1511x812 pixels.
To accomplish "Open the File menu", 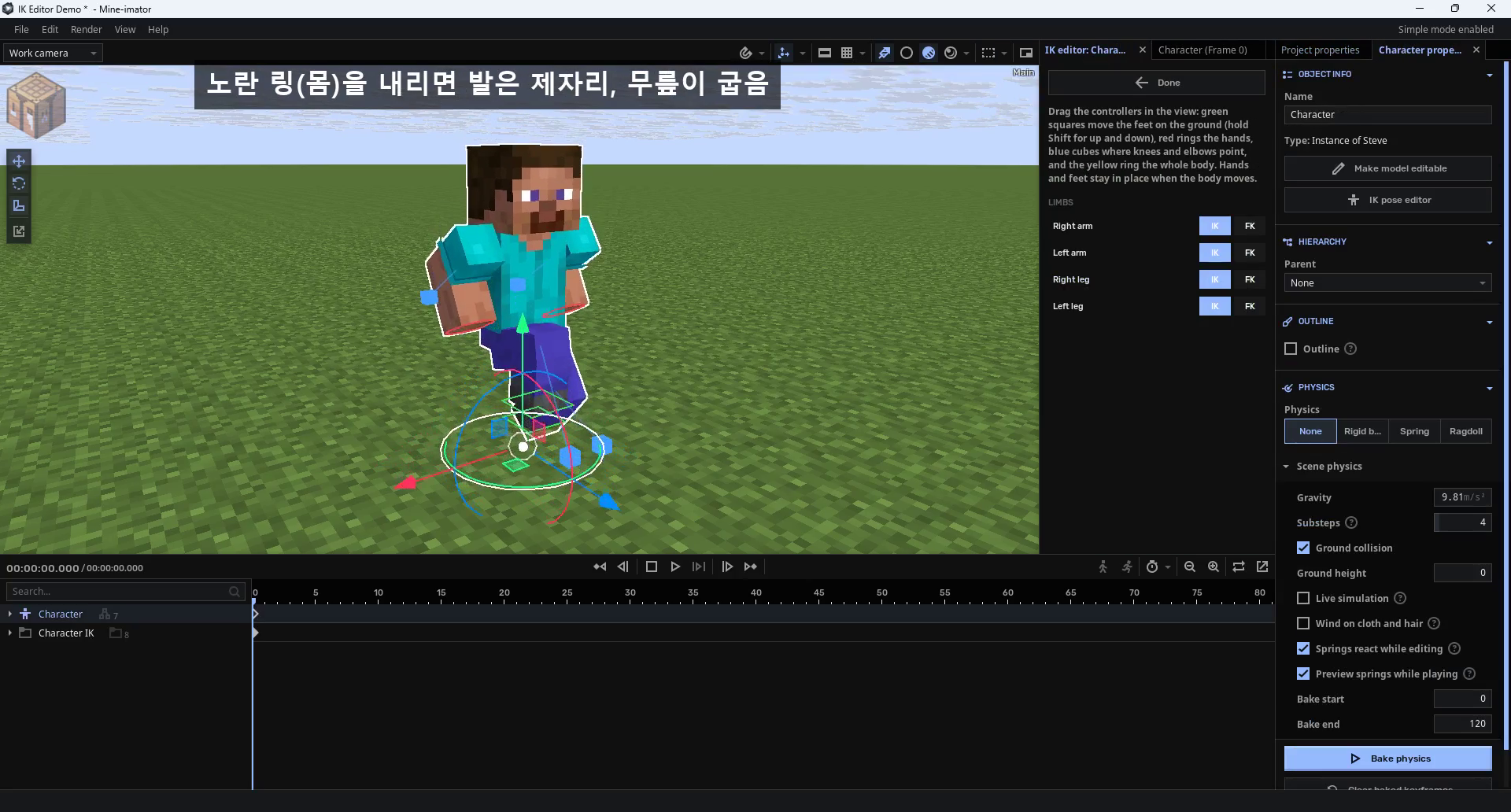I will coord(21,29).
